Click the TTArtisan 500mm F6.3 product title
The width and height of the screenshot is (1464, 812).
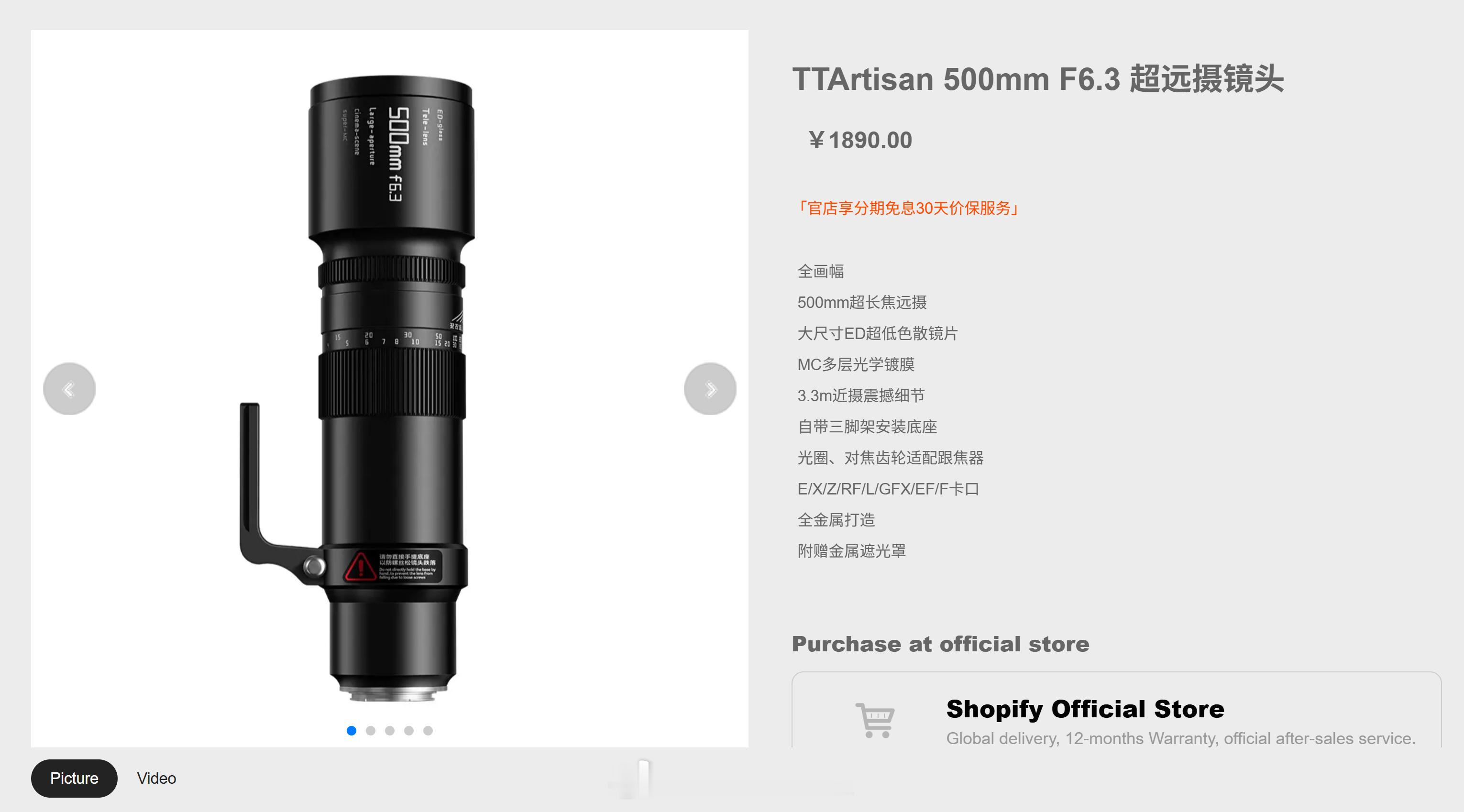1038,79
